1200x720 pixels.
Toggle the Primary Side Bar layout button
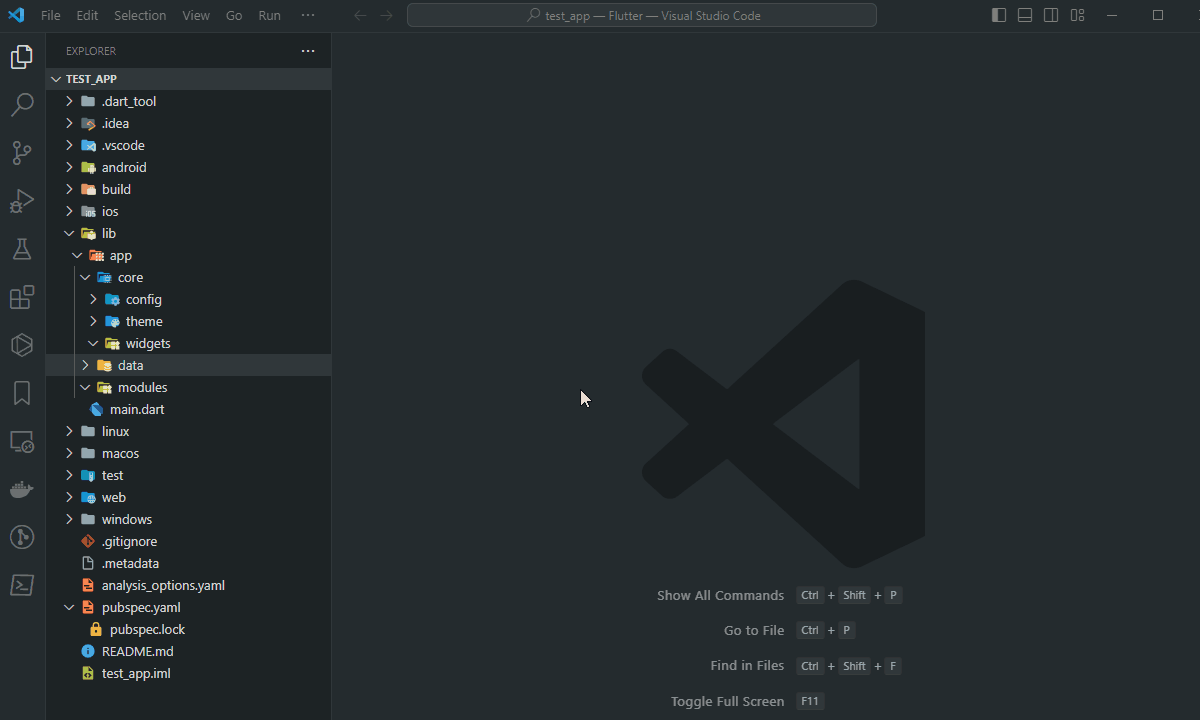[999, 15]
